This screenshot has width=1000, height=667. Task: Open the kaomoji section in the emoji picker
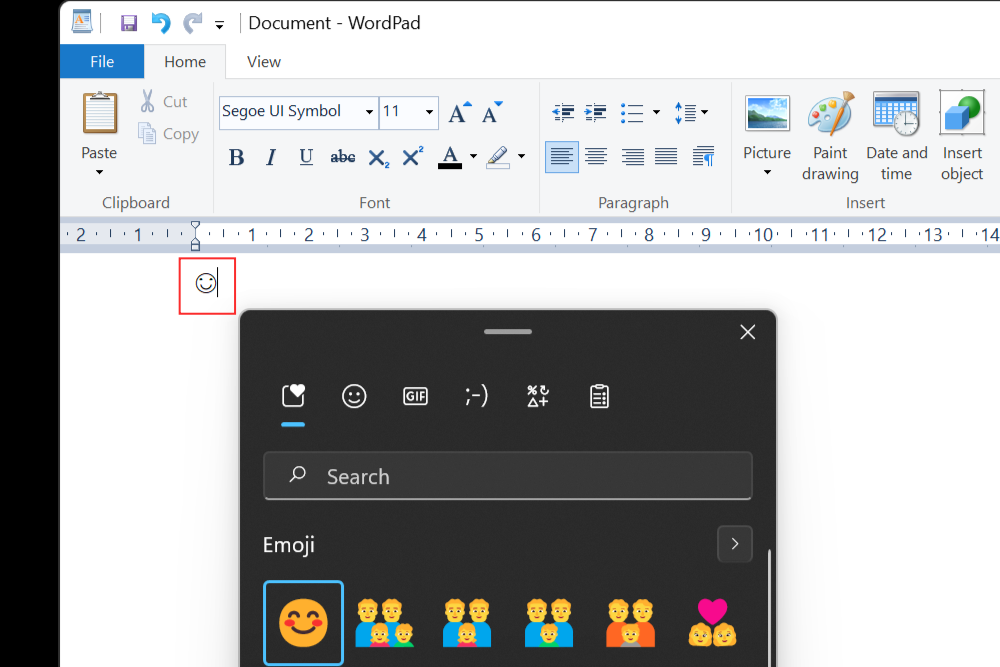tap(476, 396)
